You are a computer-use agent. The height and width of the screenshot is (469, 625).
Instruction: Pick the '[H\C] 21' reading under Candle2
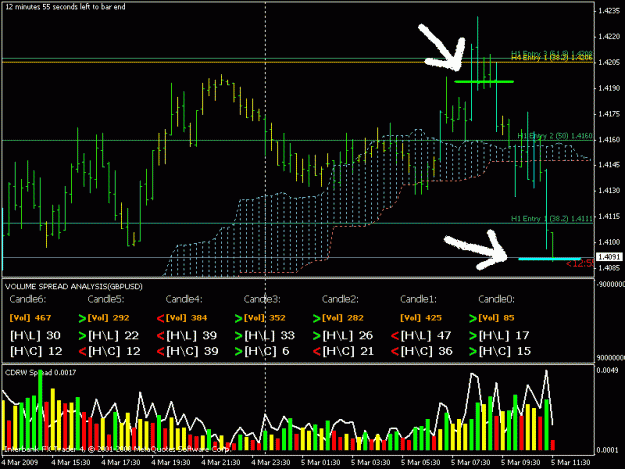click(349, 351)
